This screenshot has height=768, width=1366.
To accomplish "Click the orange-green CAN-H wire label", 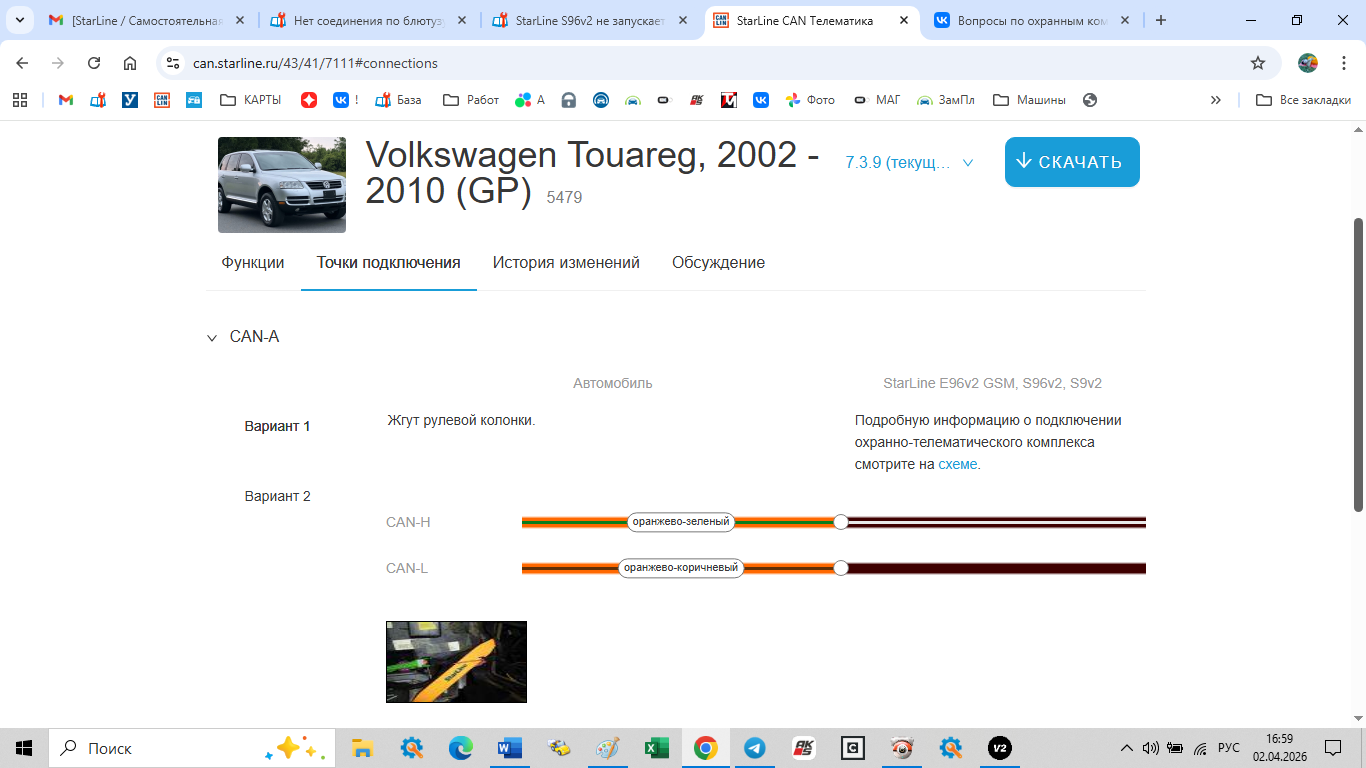I will coord(681,521).
